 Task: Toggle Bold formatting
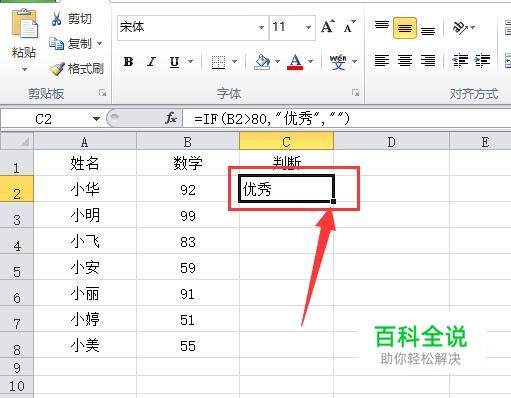point(128,62)
